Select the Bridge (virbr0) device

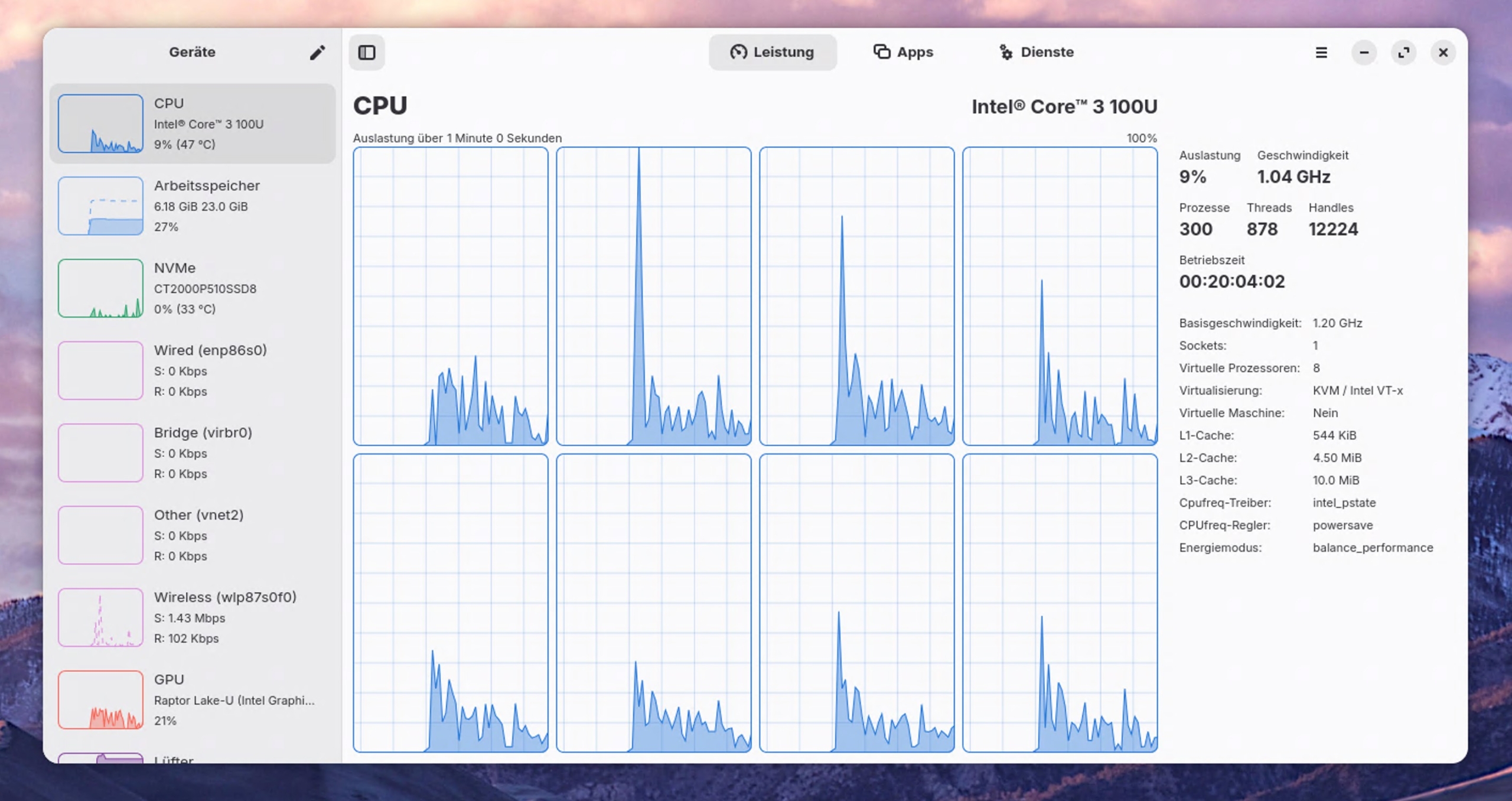[x=192, y=452]
